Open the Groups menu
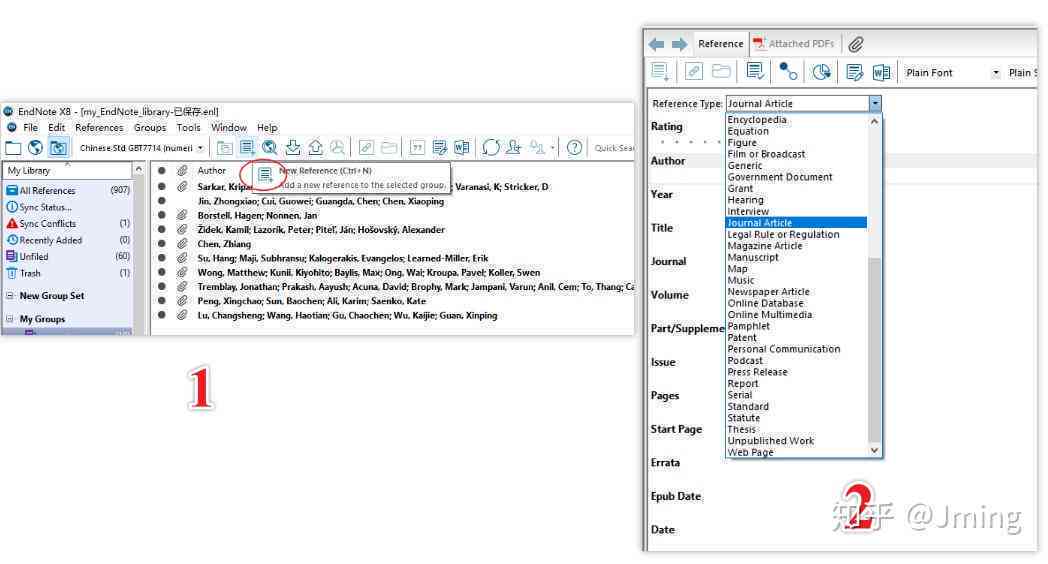 click(x=150, y=128)
